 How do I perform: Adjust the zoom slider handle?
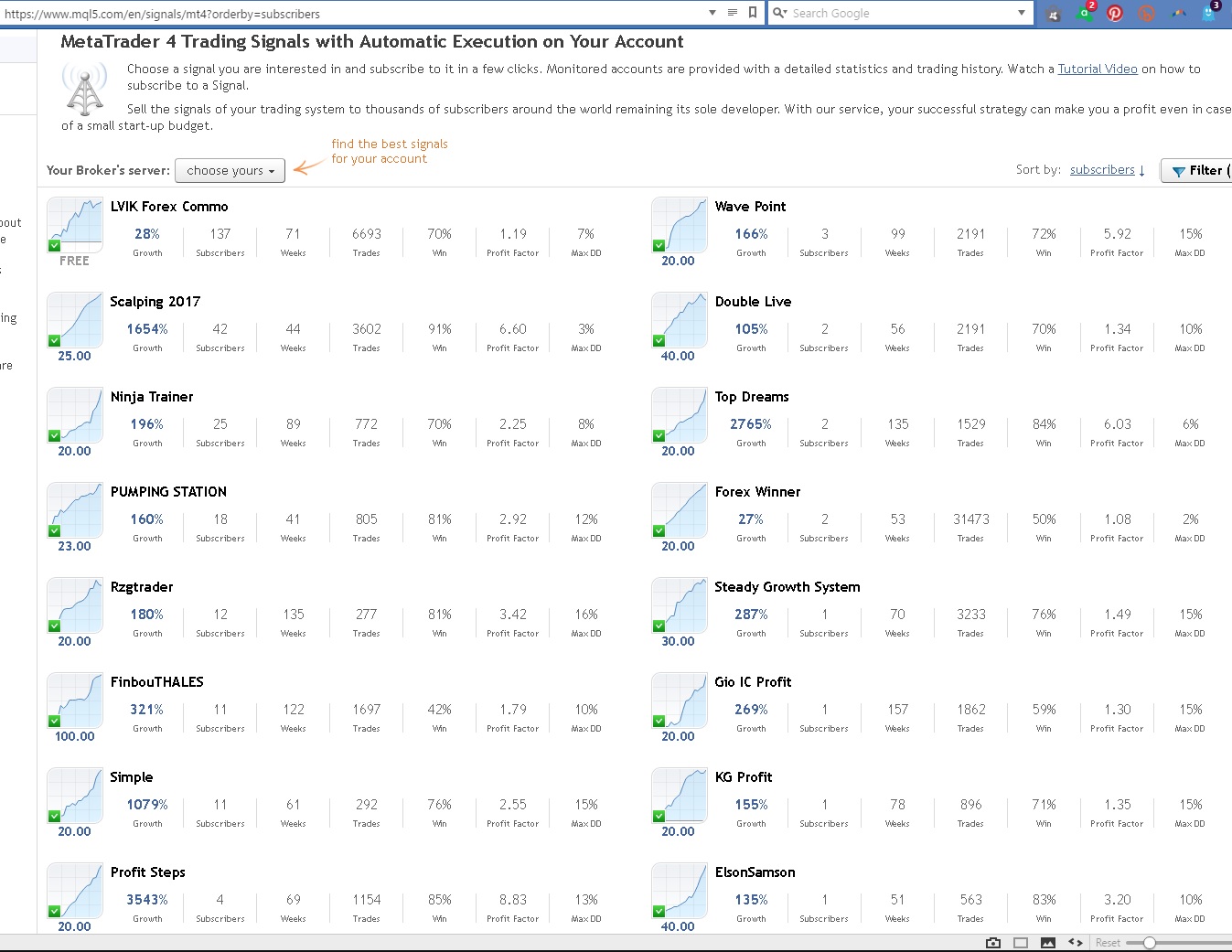pyautogui.click(x=1150, y=943)
